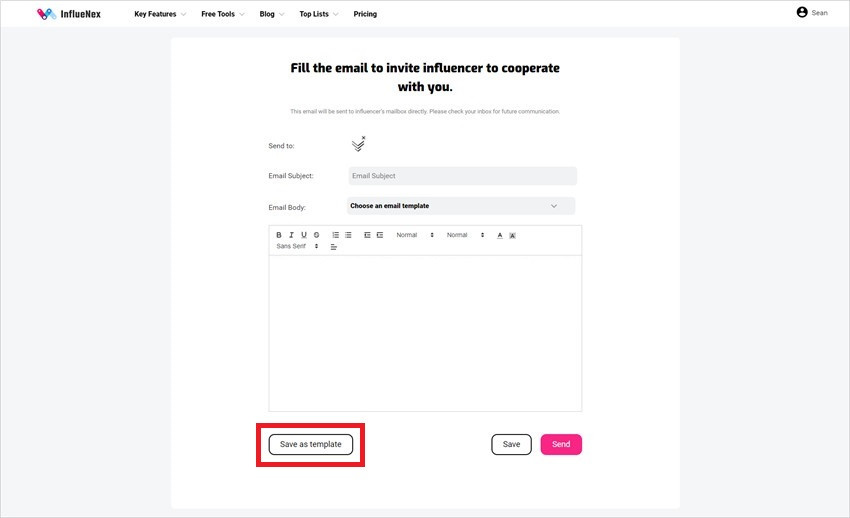The image size is (850, 518).
Task: Expand the Top Lists menu
Action: 319,14
